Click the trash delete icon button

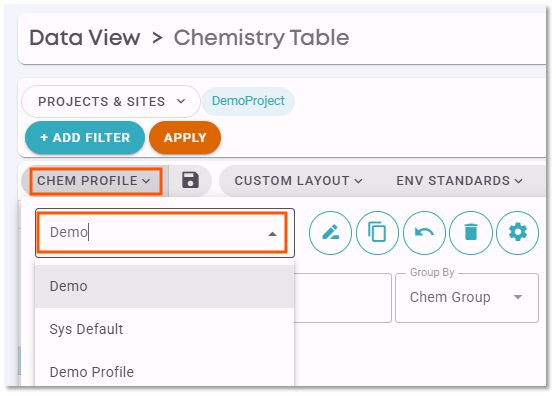471,233
